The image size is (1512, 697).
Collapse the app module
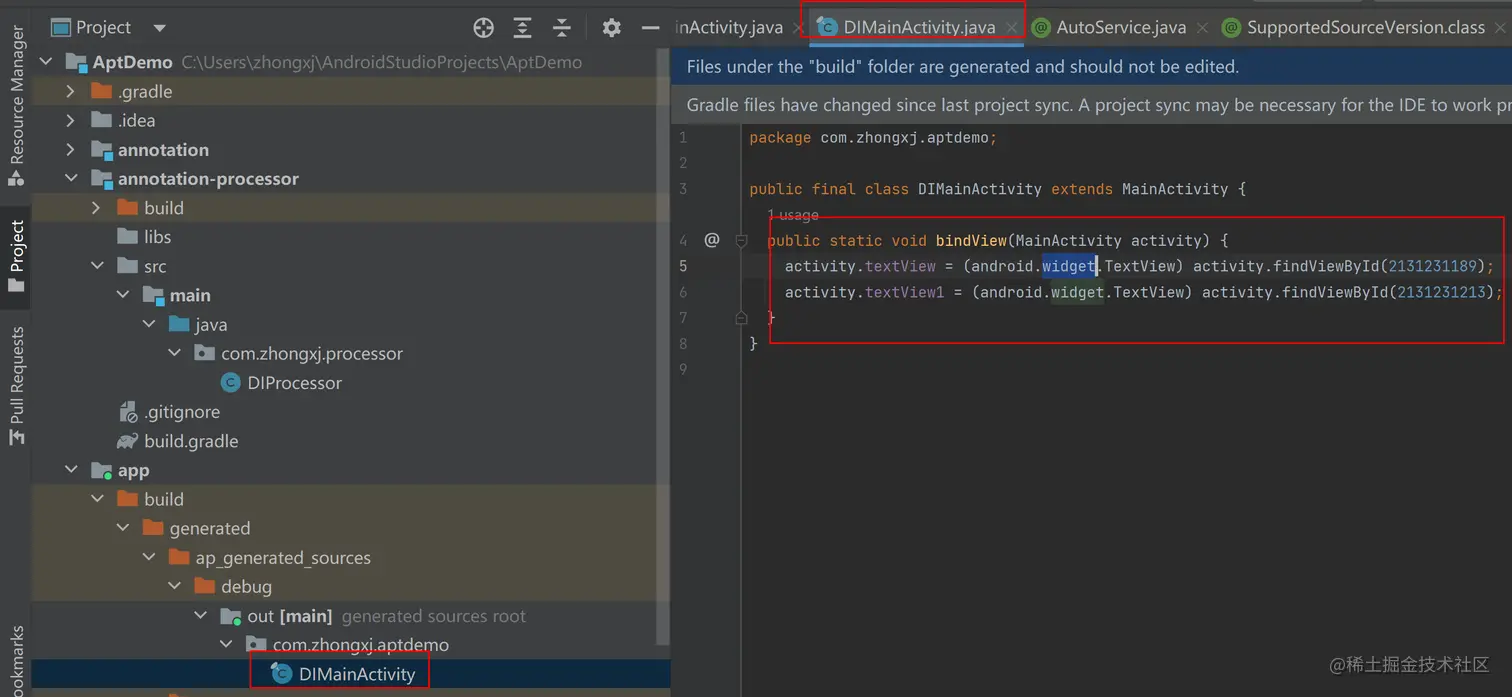click(x=71, y=470)
